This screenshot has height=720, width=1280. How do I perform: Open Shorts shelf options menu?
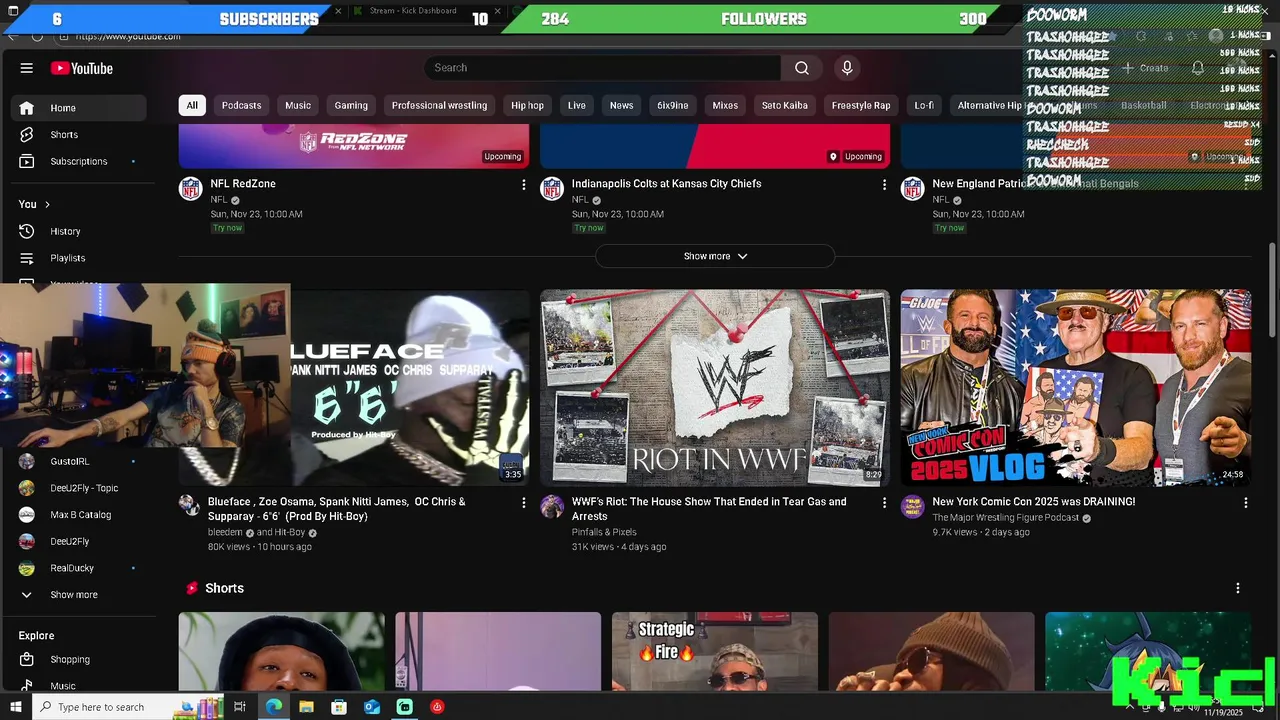coord(1238,588)
